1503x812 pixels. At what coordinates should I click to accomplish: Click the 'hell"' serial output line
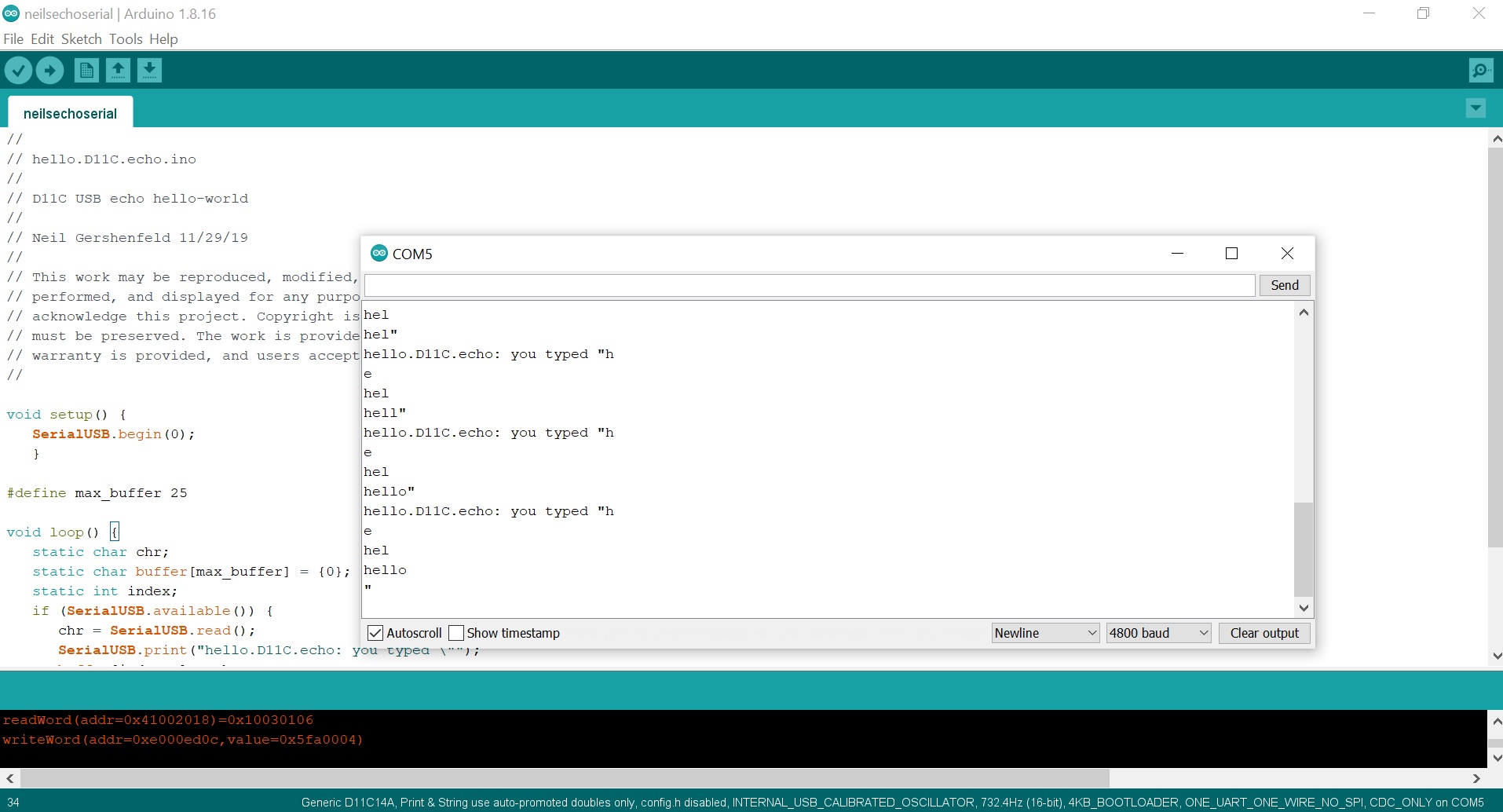[385, 413]
